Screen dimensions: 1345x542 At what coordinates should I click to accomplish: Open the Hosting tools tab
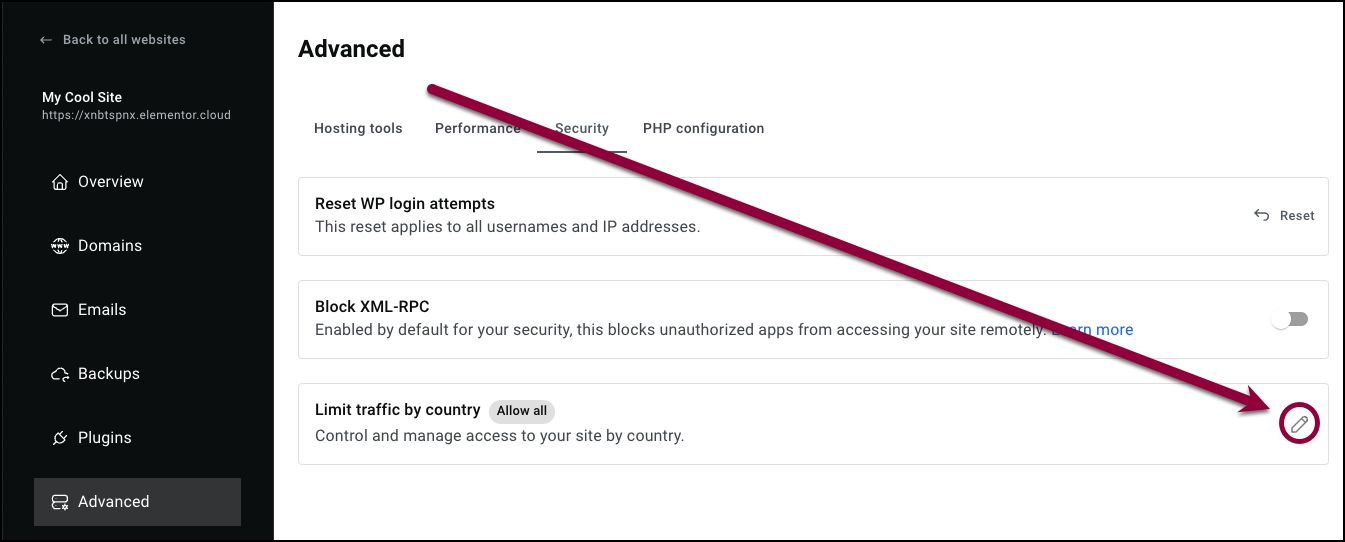coord(358,128)
